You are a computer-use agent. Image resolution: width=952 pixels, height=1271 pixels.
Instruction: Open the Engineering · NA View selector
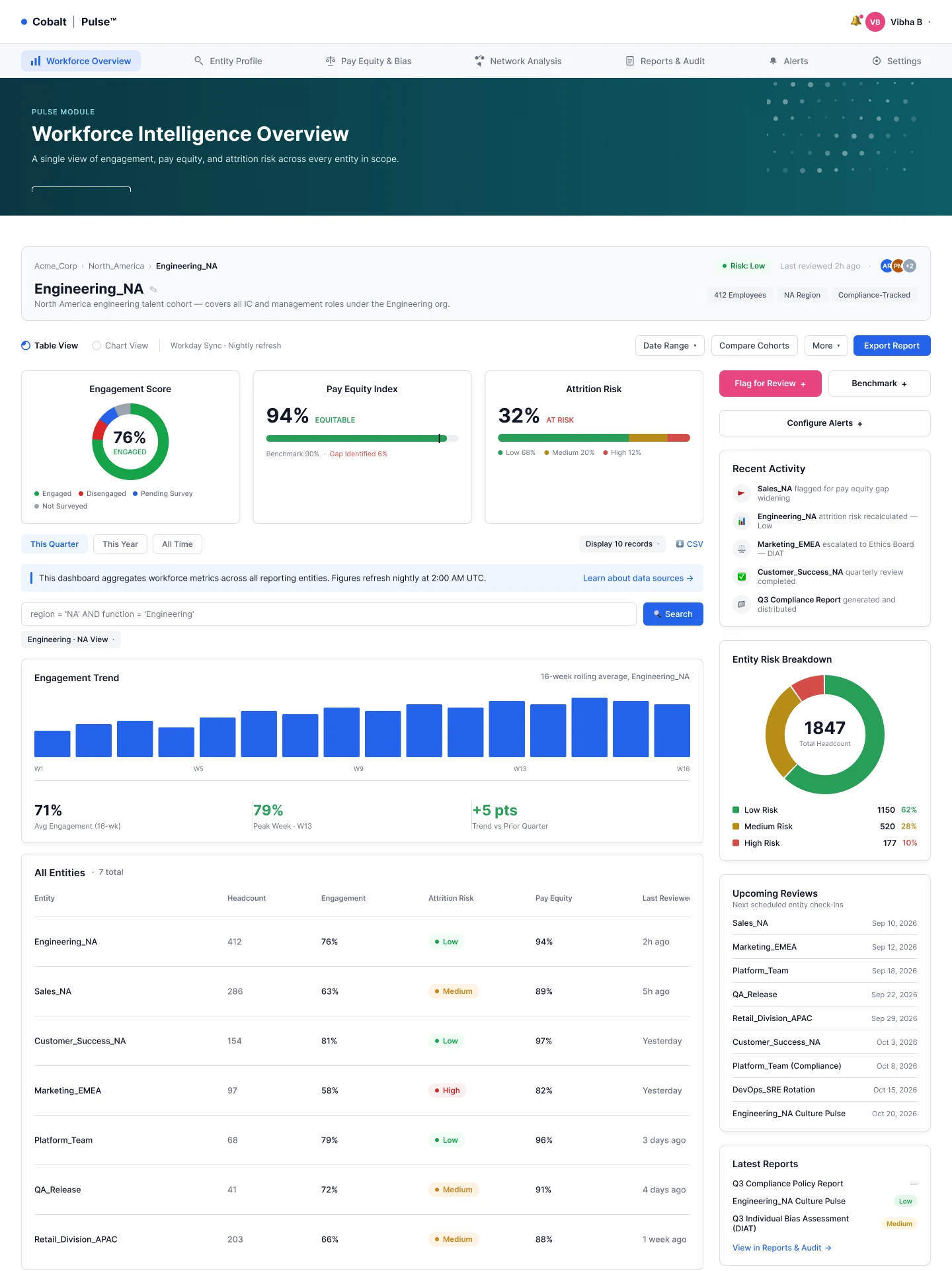coord(71,639)
